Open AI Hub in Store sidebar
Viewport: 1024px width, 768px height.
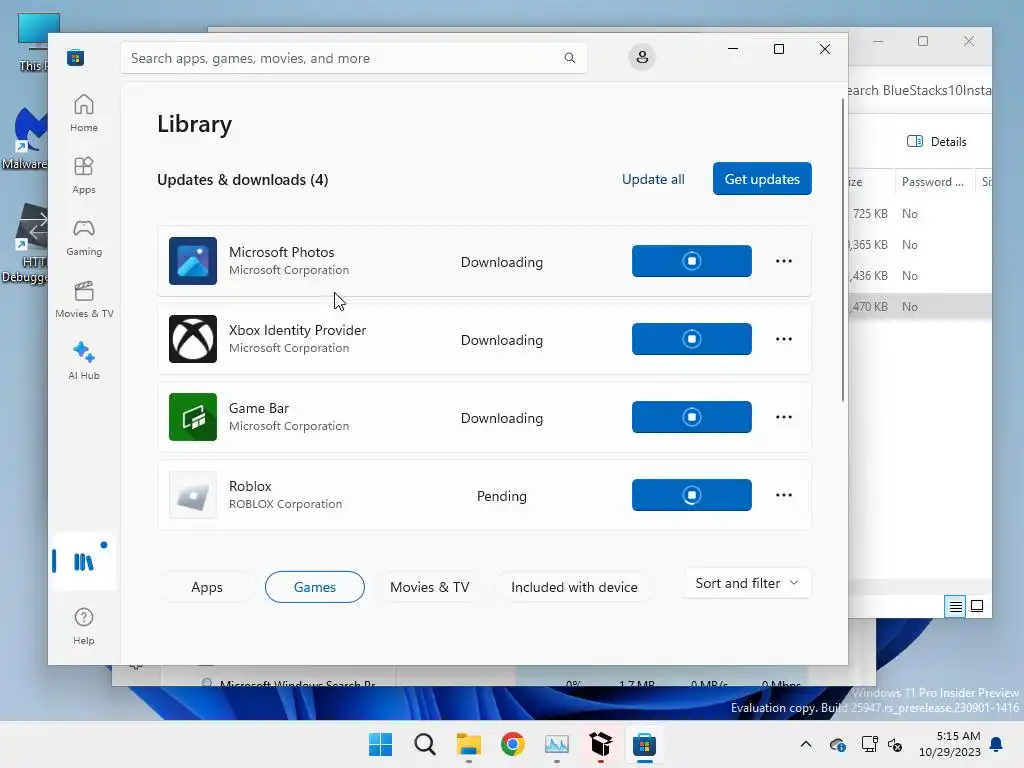pyautogui.click(x=84, y=361)
